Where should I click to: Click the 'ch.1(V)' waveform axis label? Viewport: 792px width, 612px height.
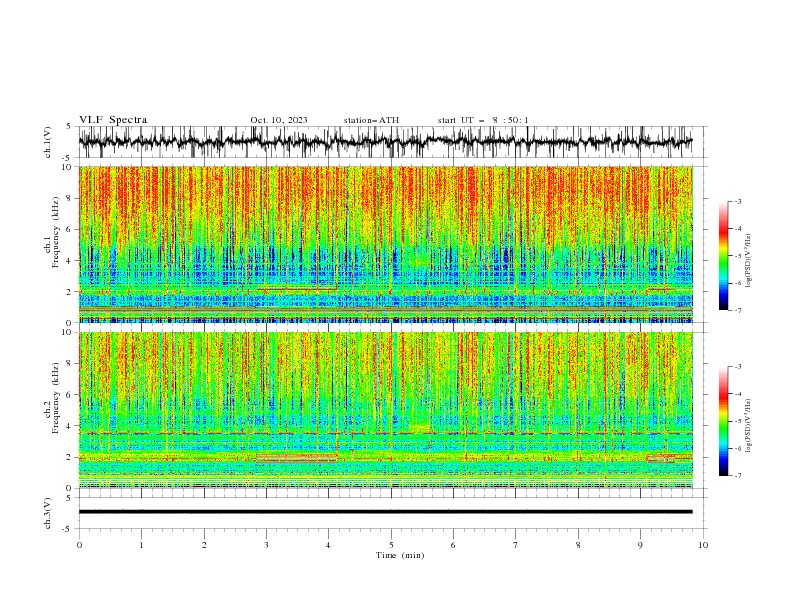48,142
